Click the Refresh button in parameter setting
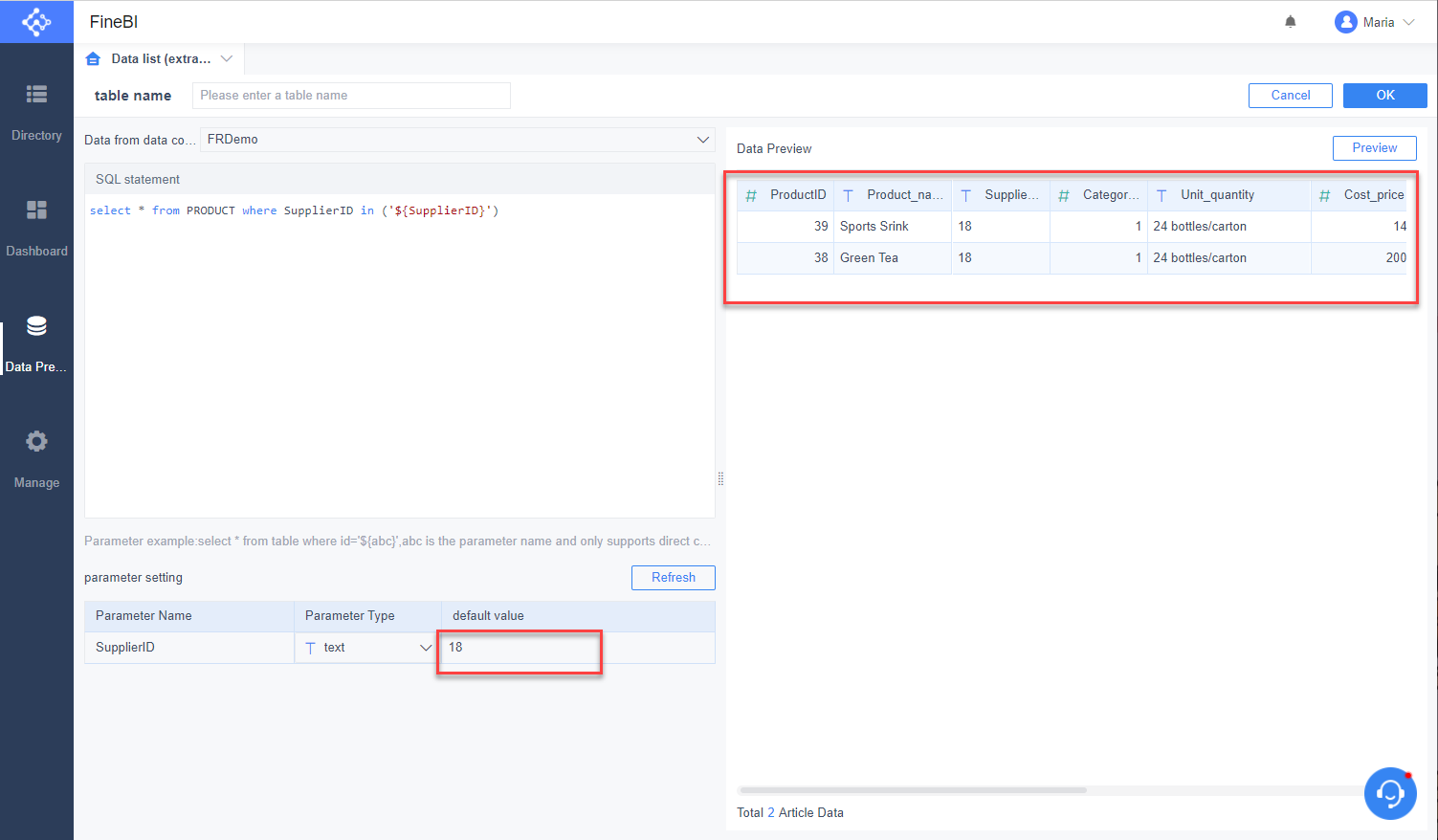Viewport: 1438px width, 840px height. point(673,578)
